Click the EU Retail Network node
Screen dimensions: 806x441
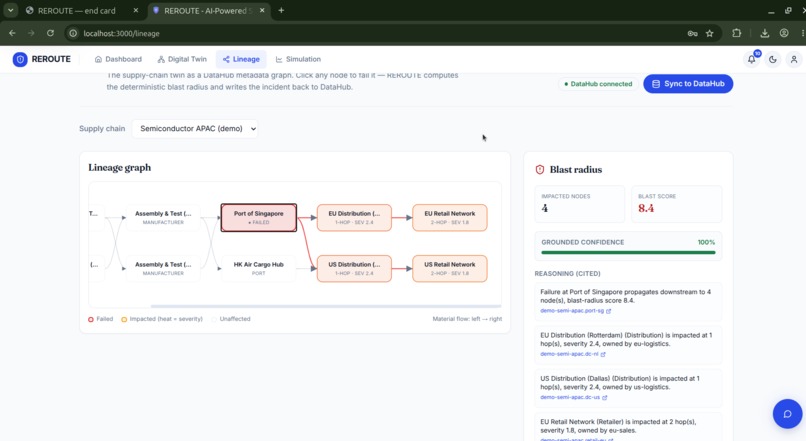[450, 217]
